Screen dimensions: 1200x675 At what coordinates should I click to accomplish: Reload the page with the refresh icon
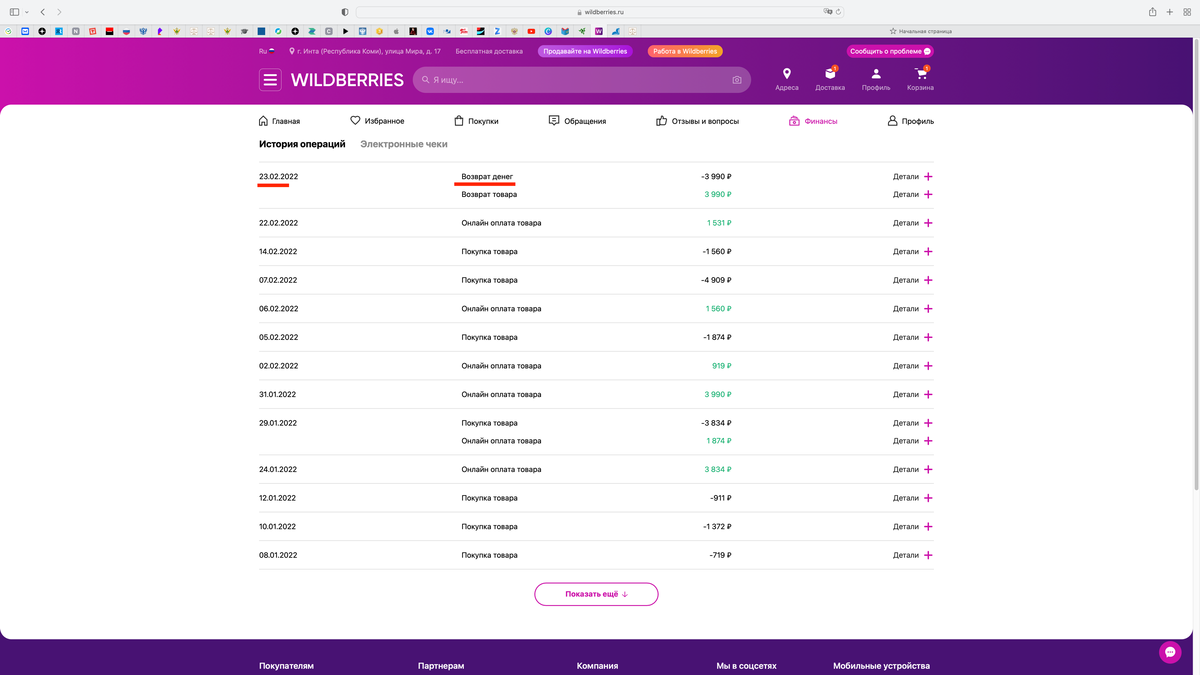click(x=838, y=12)
